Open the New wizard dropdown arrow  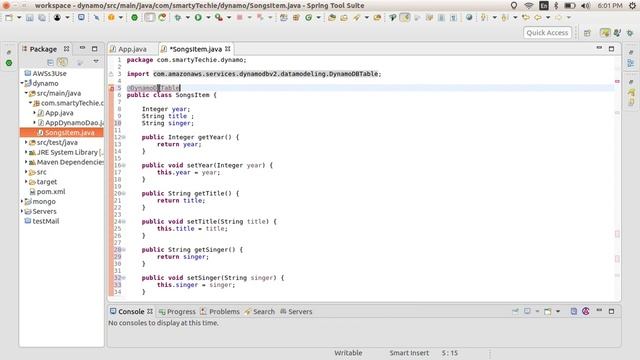pyautogui.click(x=19, y=18)
